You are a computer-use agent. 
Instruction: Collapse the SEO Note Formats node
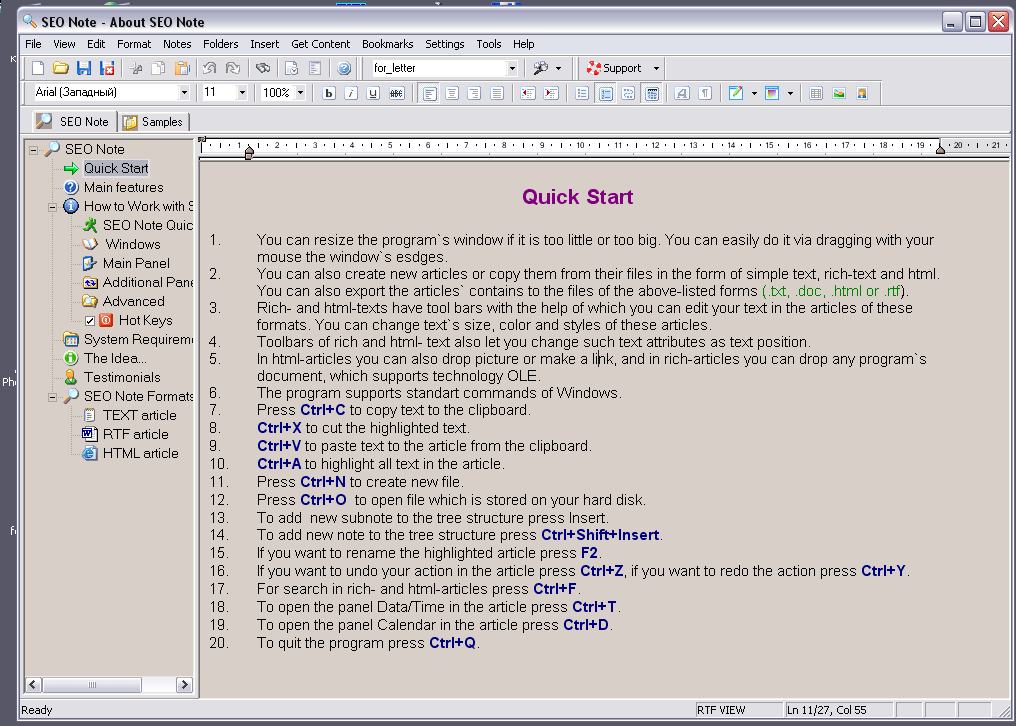coord(52,397)
